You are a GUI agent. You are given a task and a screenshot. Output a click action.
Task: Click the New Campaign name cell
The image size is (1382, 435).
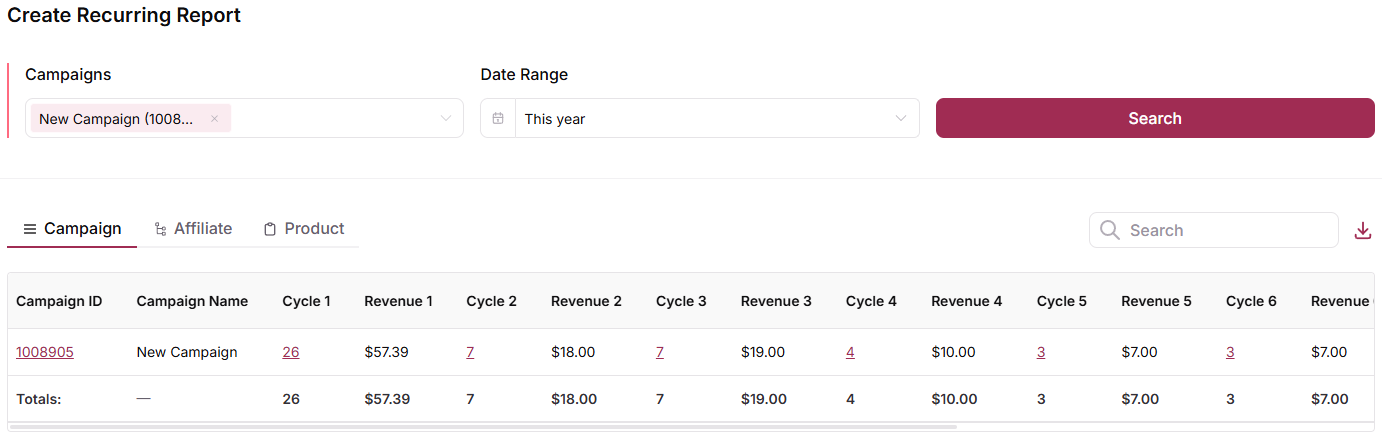tap(187, 352)
